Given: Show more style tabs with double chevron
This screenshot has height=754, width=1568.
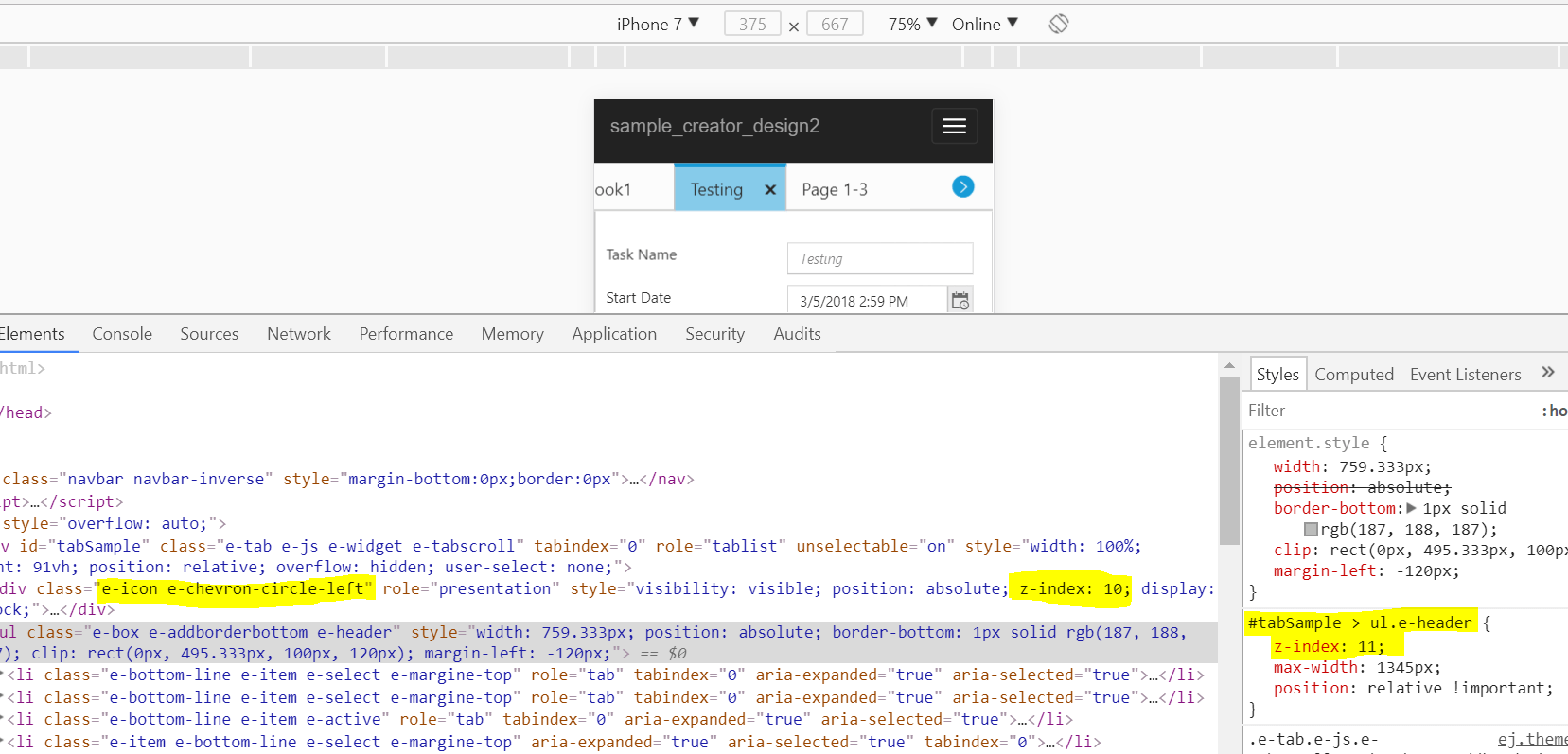Looking at the screenshot, I should (x=1548, y=373).
